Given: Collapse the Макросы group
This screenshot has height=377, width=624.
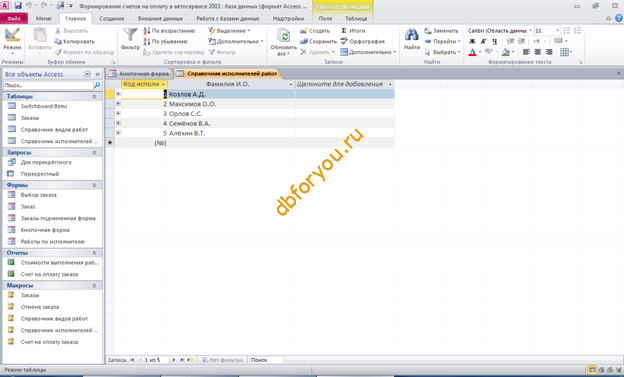Looking at the screenshot, I should point(94,285).
